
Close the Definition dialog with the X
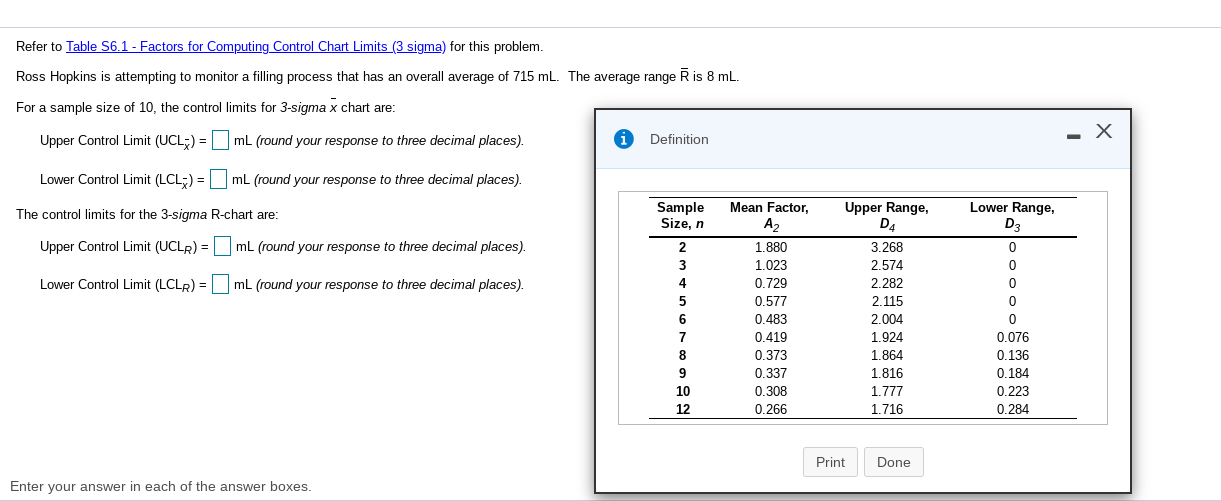[1104, 131]
